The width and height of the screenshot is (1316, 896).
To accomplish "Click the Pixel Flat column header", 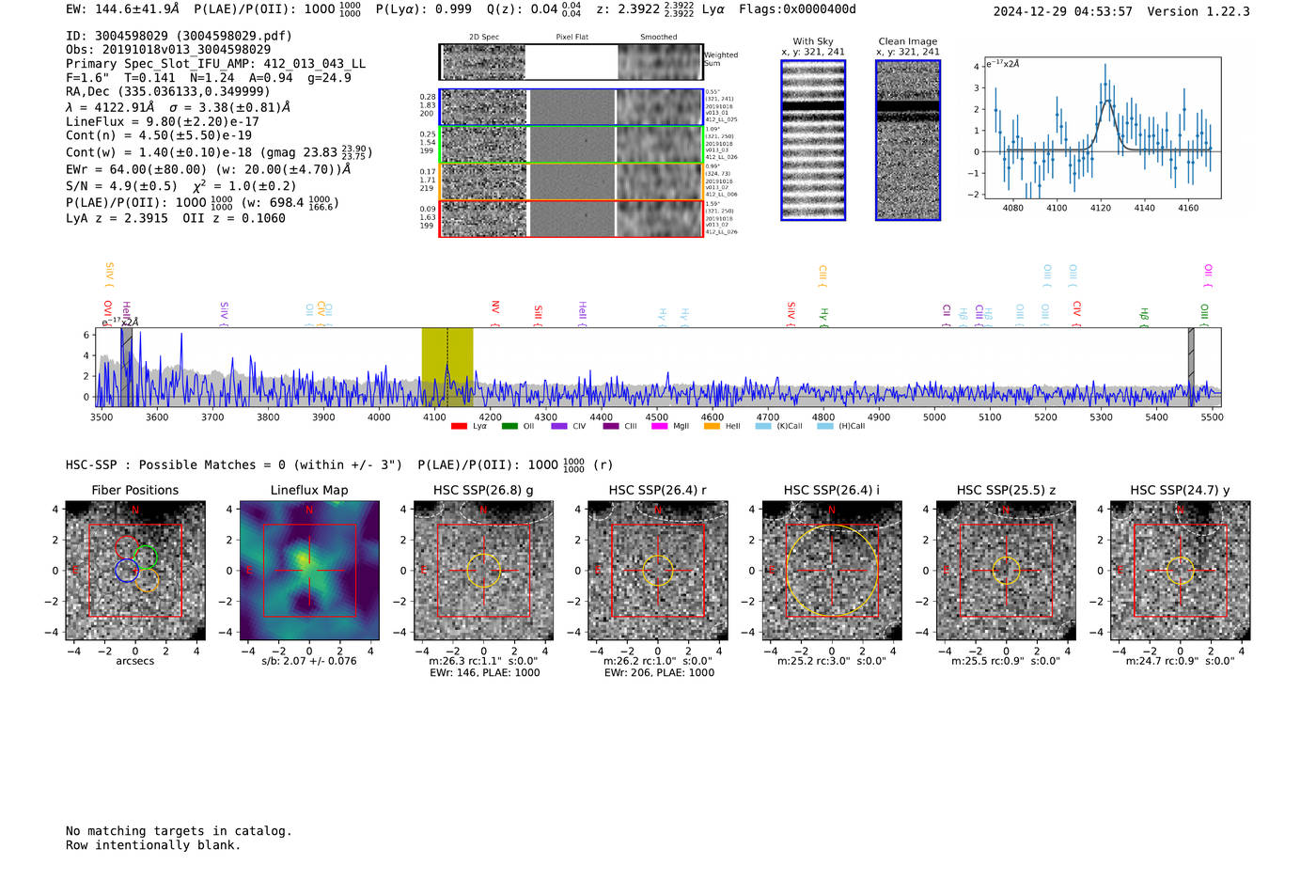I will pyautogui.click(x=572, y=37).
